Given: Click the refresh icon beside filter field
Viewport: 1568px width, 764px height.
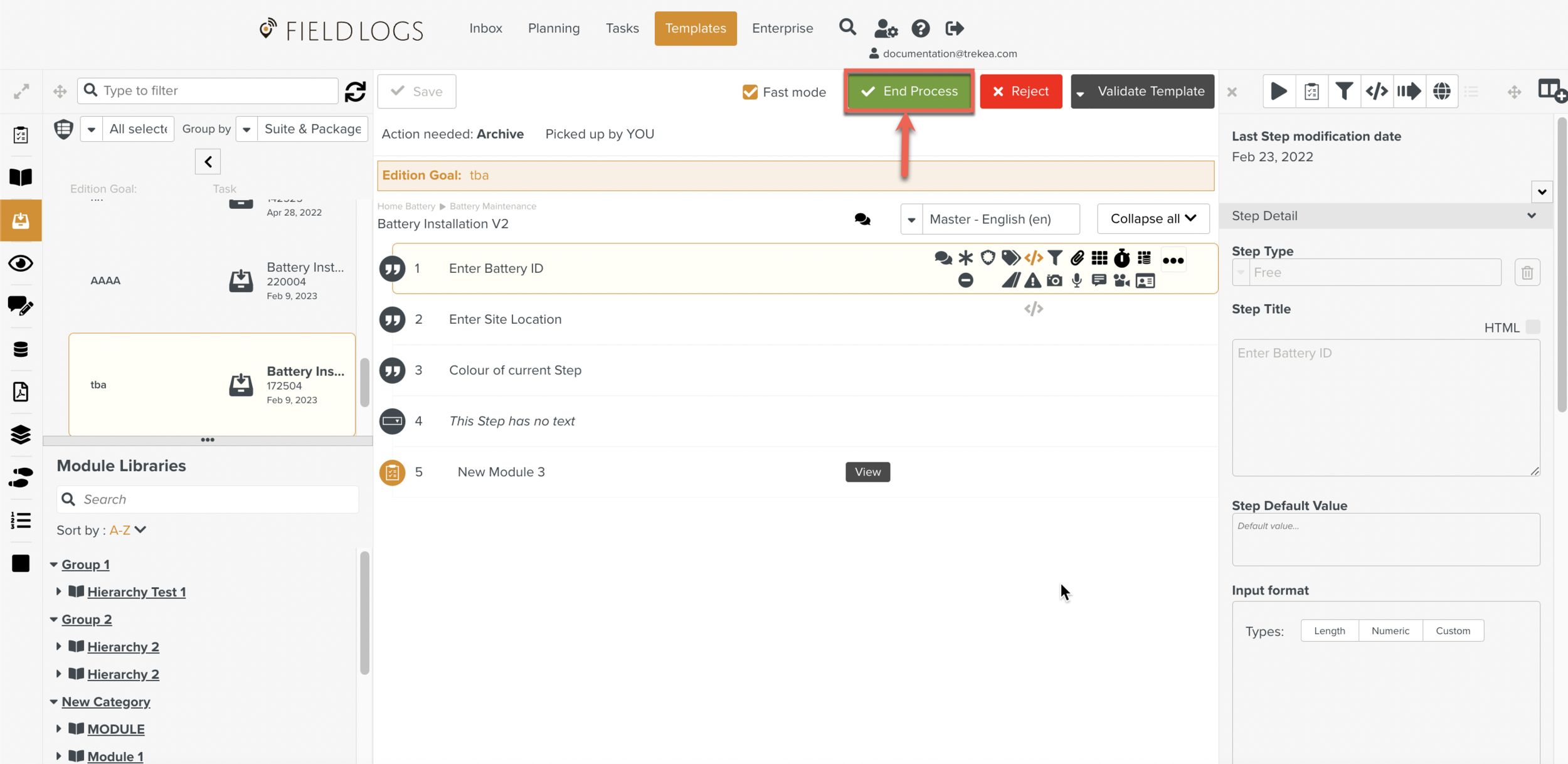Looking at the screenshot, I should [x=355, y=92].
